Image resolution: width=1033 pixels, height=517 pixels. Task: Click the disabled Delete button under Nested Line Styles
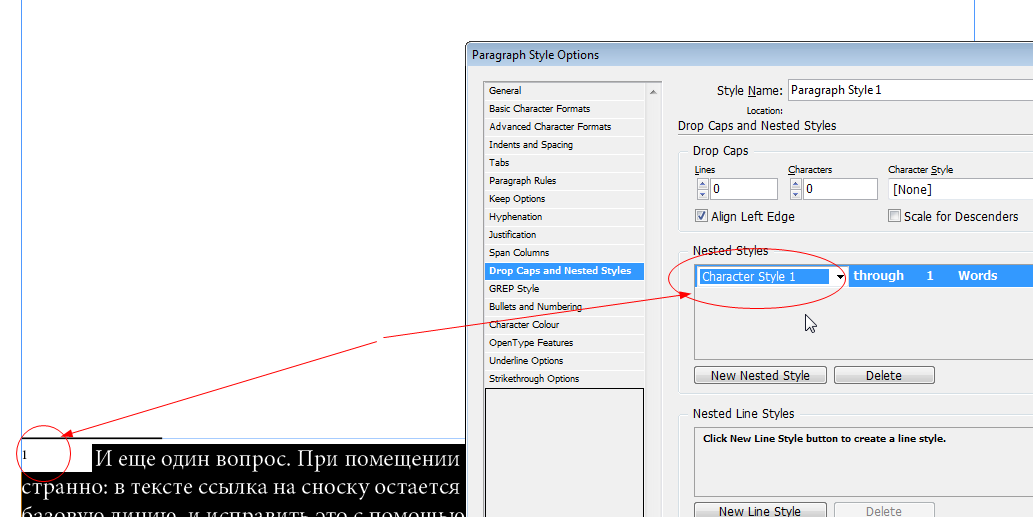click(883, 511)
